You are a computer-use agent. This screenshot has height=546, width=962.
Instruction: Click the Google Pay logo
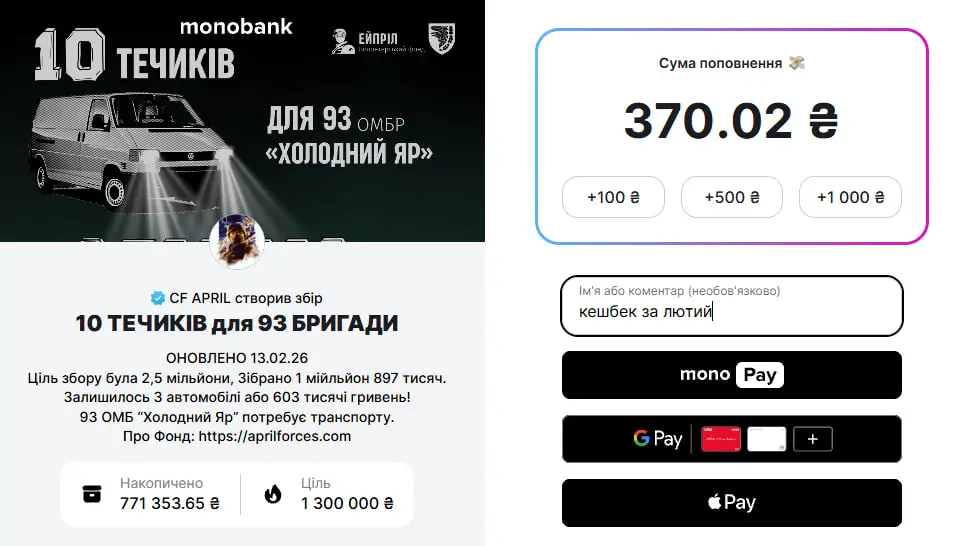click(657, 439)
